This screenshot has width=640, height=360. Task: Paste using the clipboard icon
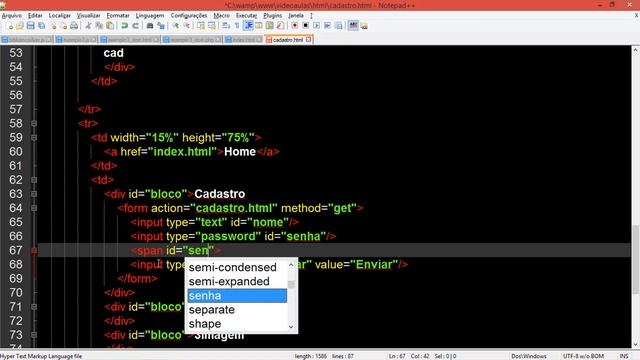tap(110, 26)
